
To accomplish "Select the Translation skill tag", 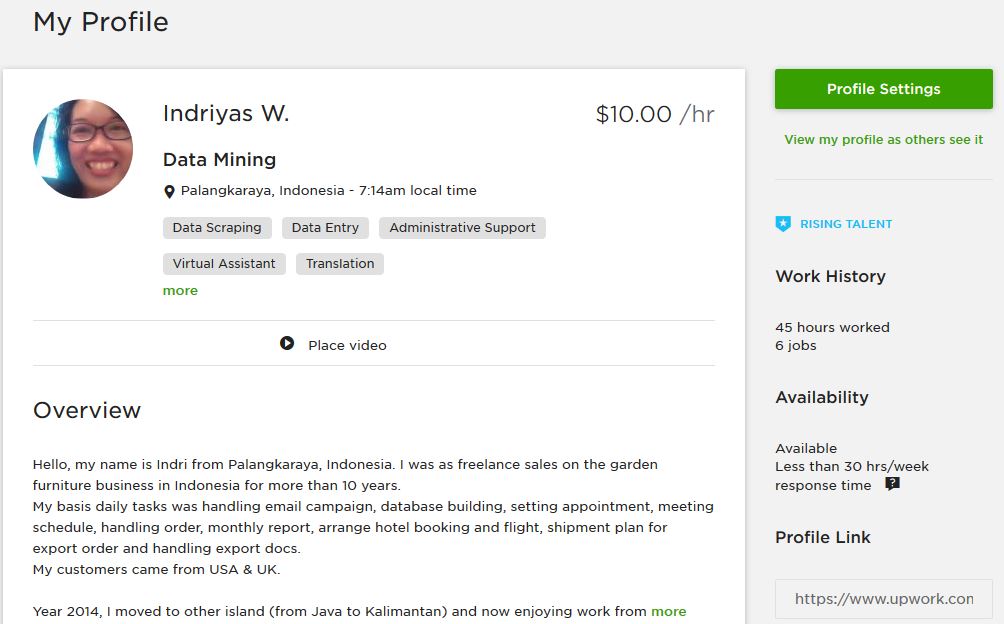I will tap(340, 264).
